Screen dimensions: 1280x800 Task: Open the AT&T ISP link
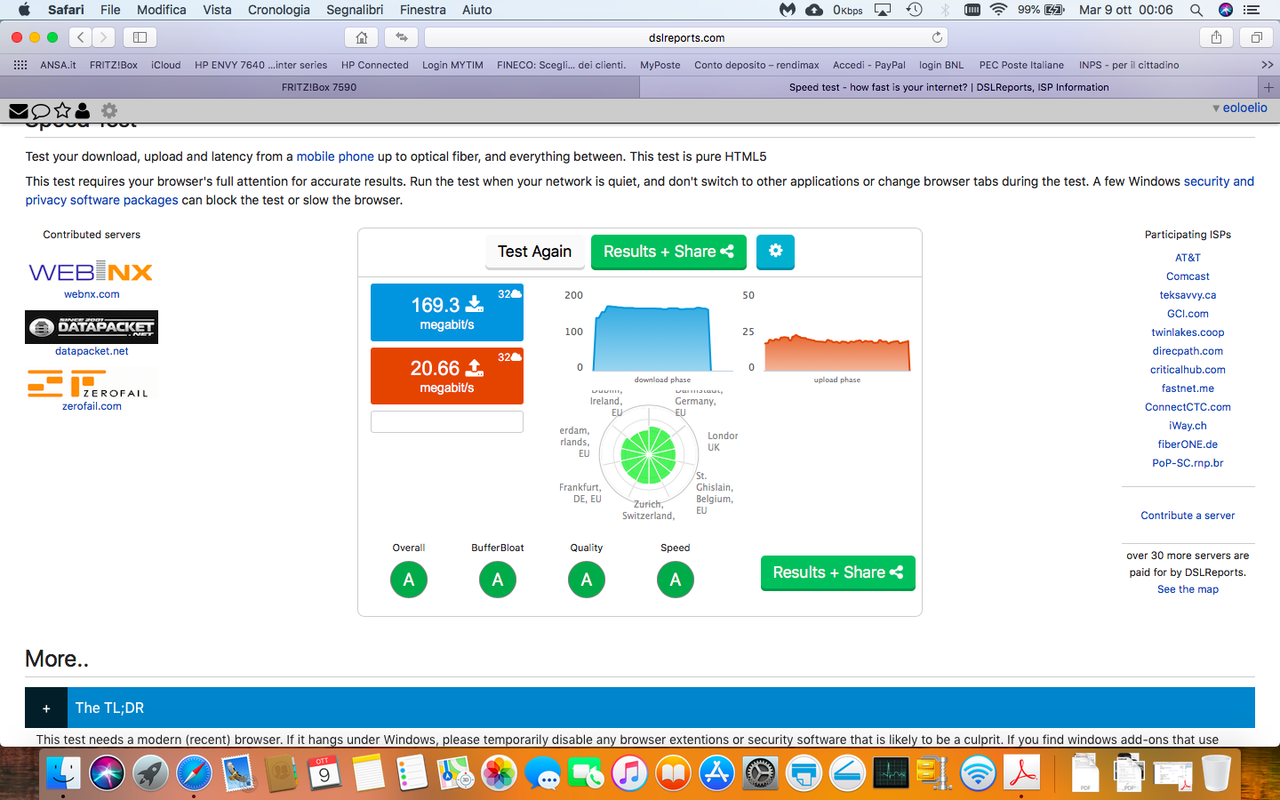tap(1188, 258)
